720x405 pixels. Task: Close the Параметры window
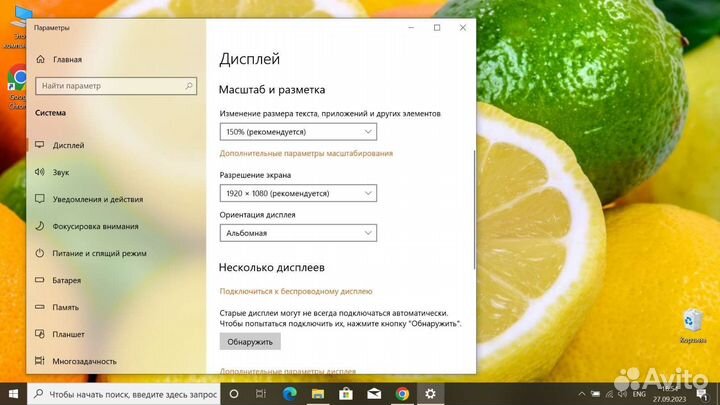(463, 28)
